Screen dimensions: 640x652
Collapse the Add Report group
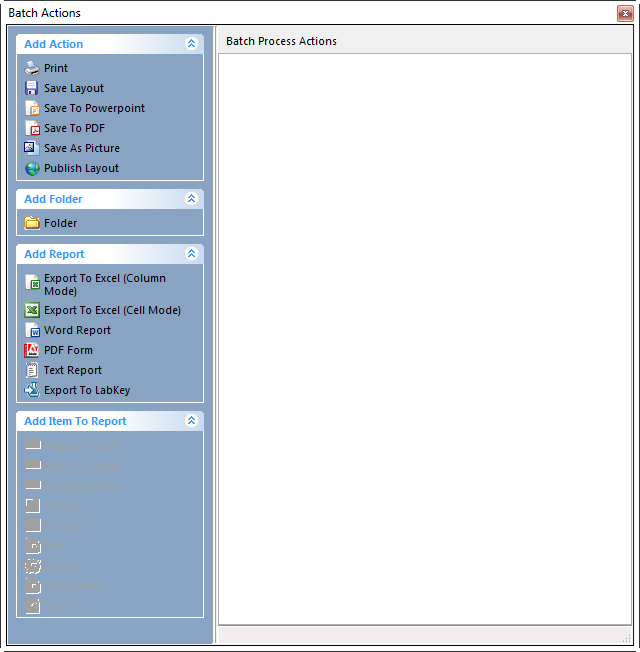[x=191, y=254]
